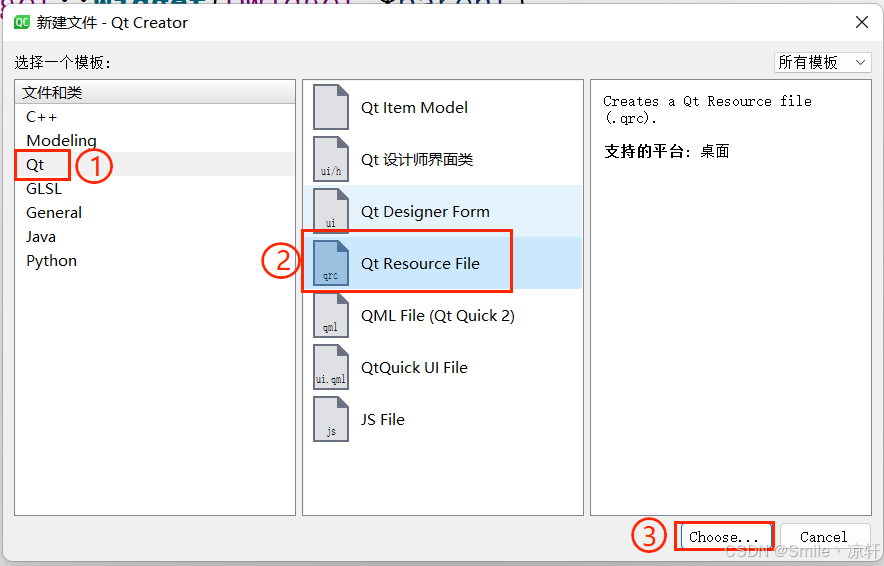The image size is (884, 566).
Task: Click the Qt Item Model file icon
Action: coord(331,107)
